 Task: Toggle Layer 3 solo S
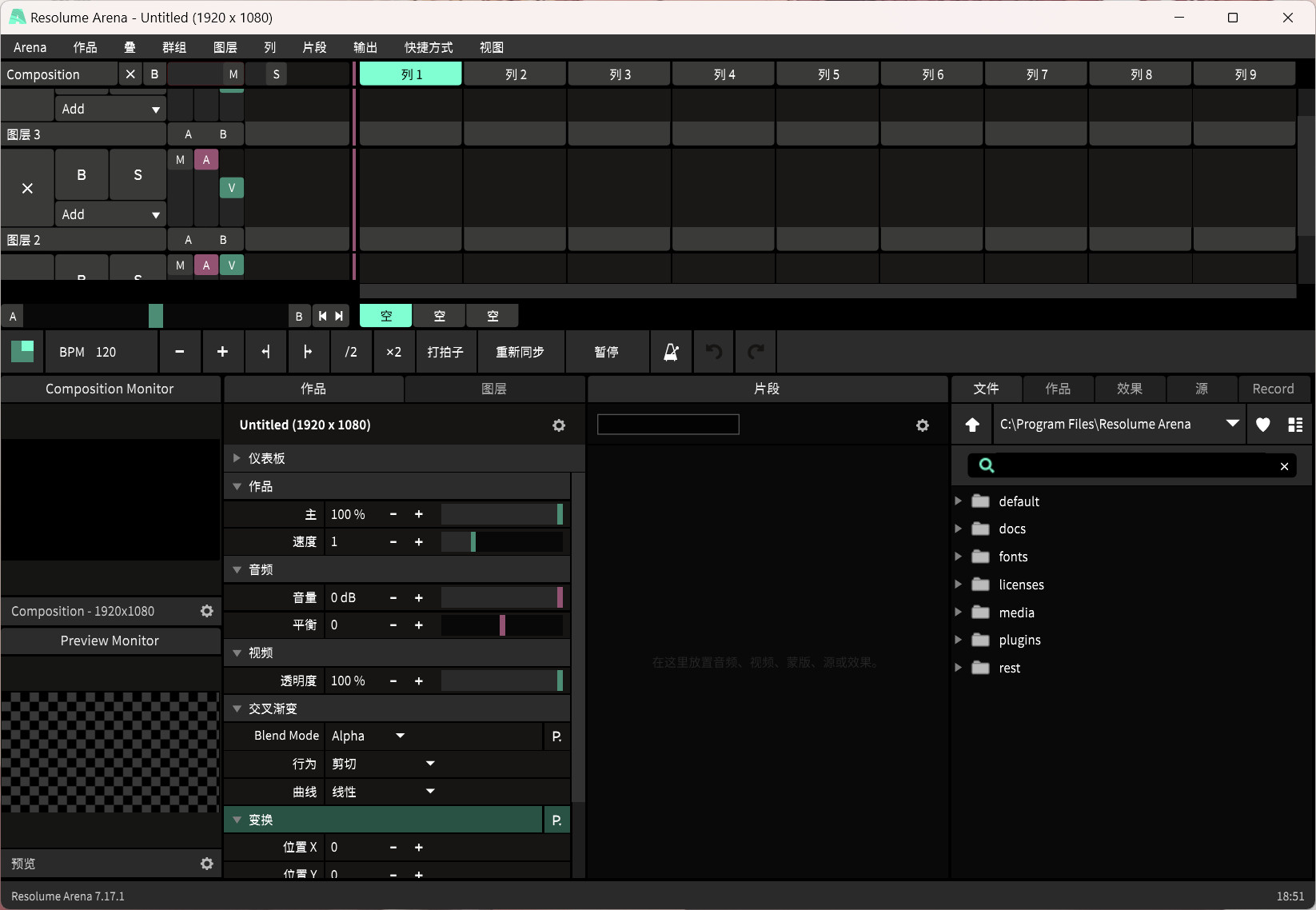click(x=138, y=175)
